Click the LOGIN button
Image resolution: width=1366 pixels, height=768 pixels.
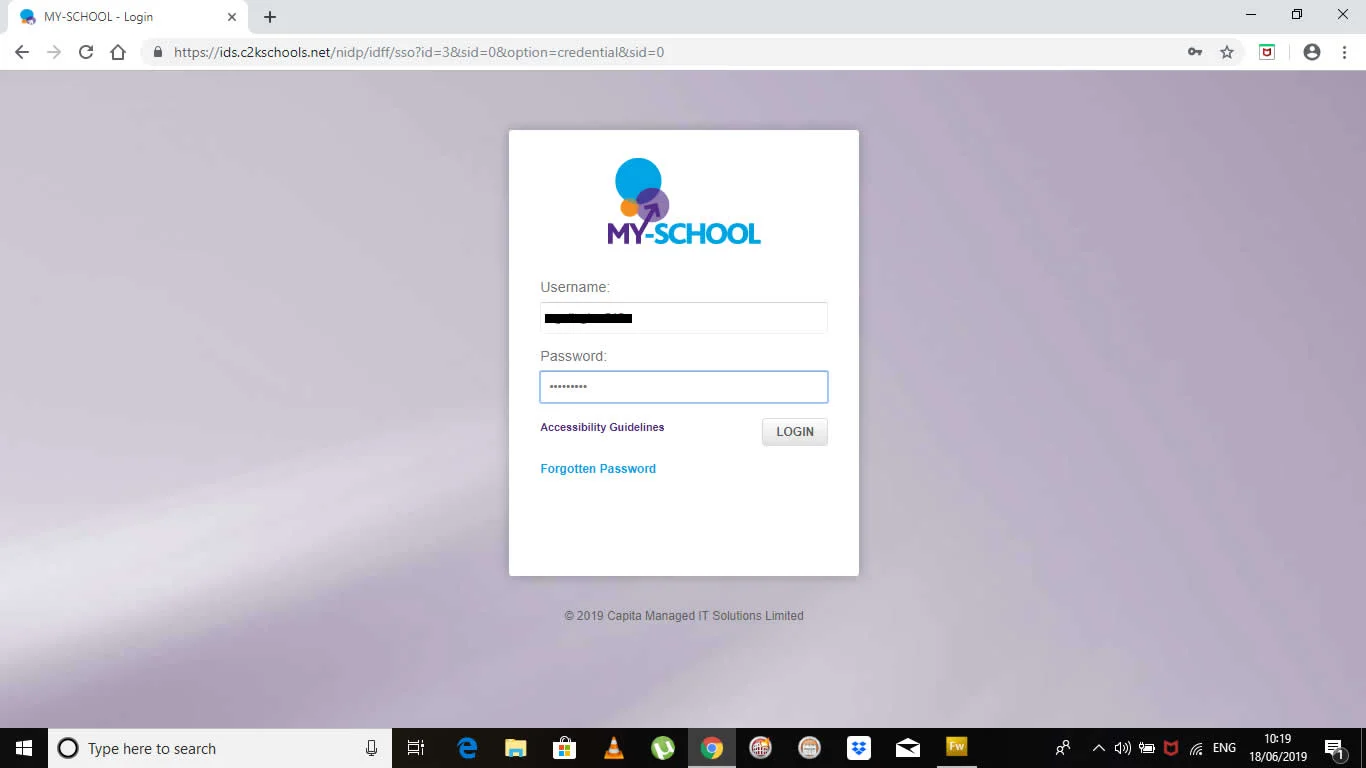pyautogui.click(x=795, y=432)
